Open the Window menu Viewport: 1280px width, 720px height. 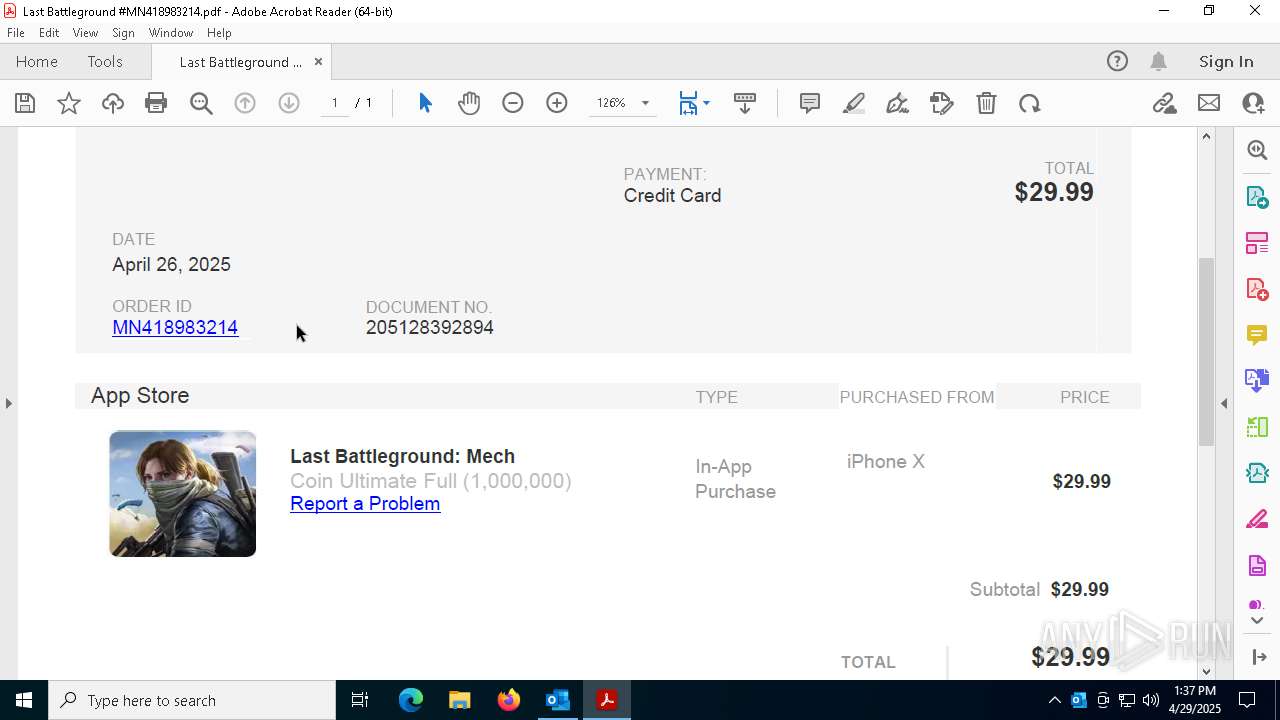click(x=171, y=33)
